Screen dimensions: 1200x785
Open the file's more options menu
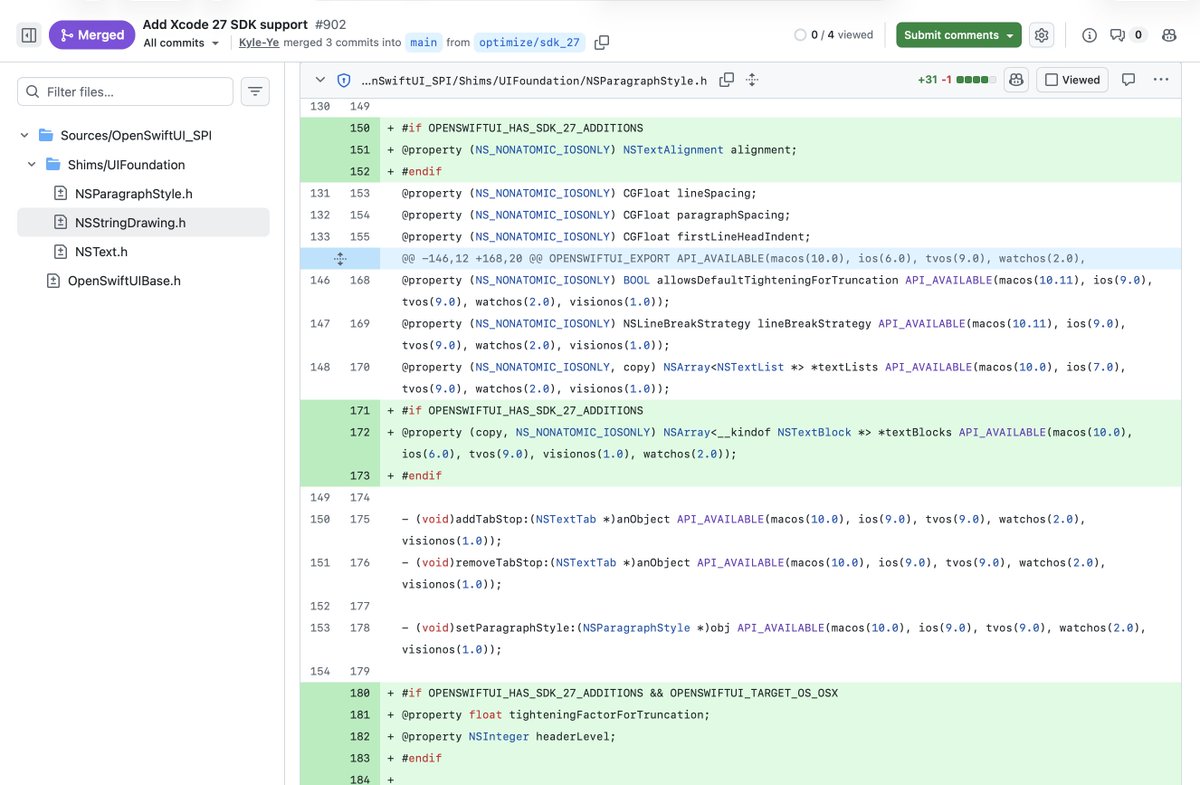coord(1161,80)
